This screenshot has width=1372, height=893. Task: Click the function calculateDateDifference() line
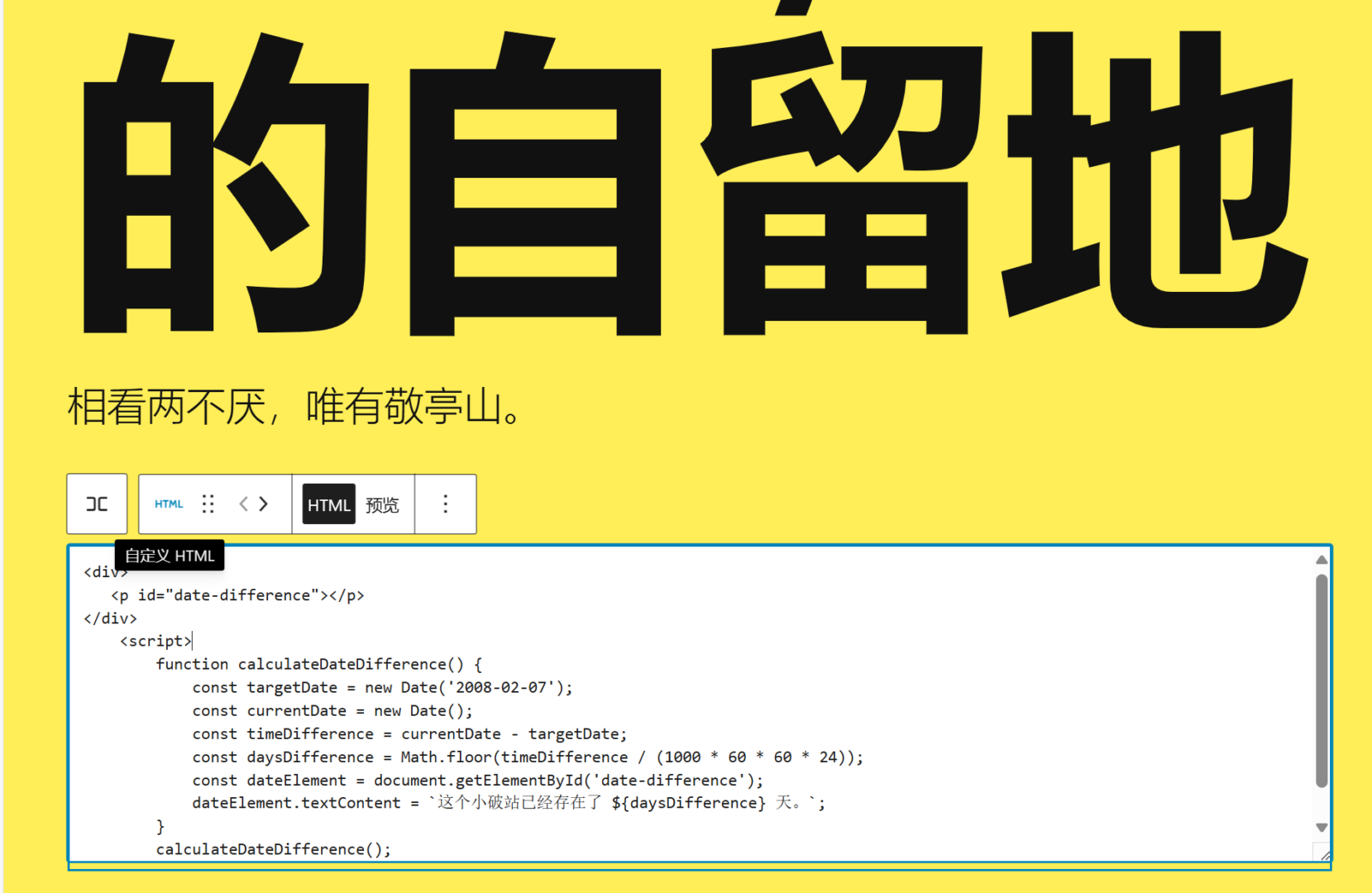coord(319,665)
